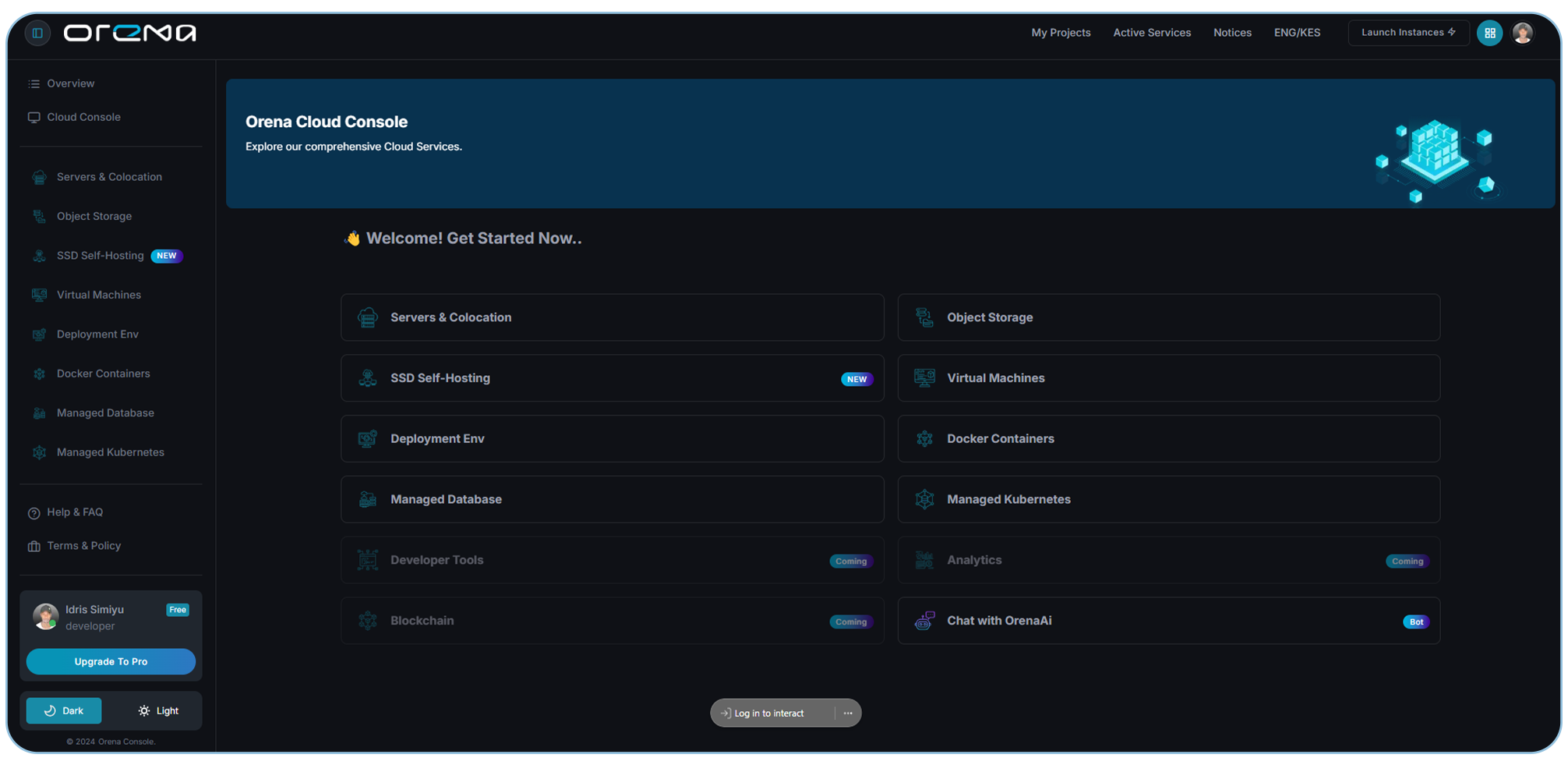Expand the Idris Simiyu profile card
1568x765 pixels.
[x=110, y=617]
